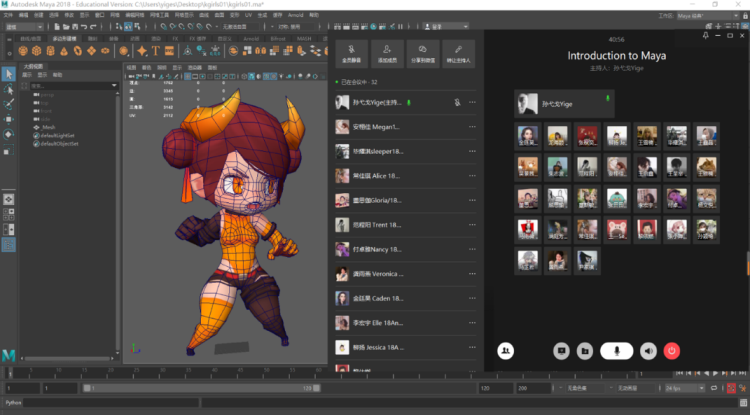Toggle auto keyframe red button
Image resolution: width=750 pixels, height=415 pixels.
pyautogui.click(x=731, y=388)
